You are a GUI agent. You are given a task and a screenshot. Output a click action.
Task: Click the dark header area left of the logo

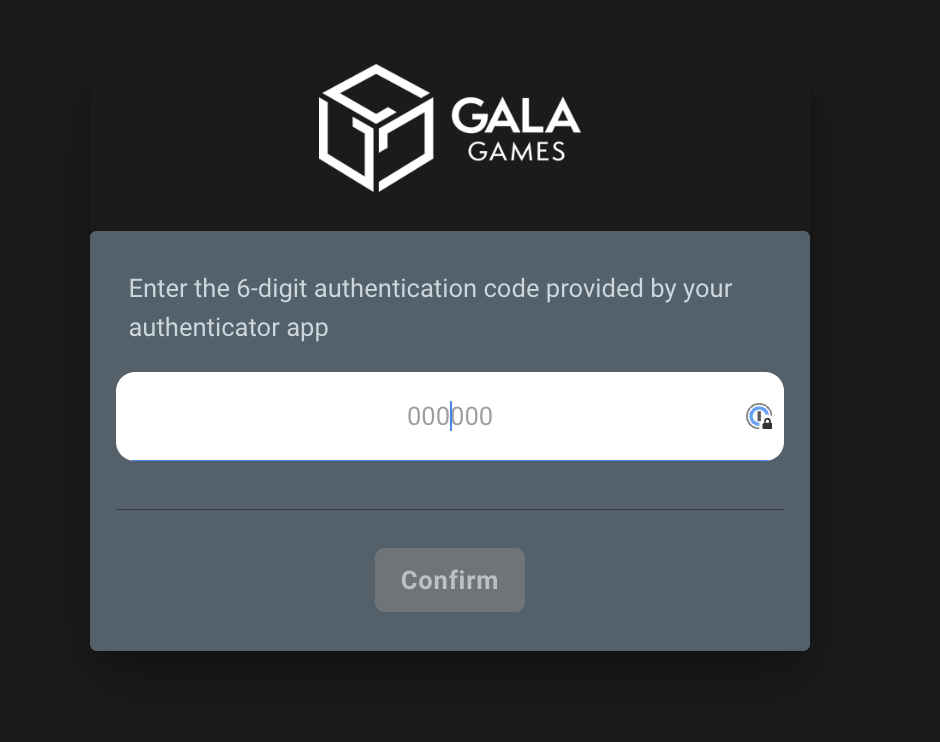point(204,144)
